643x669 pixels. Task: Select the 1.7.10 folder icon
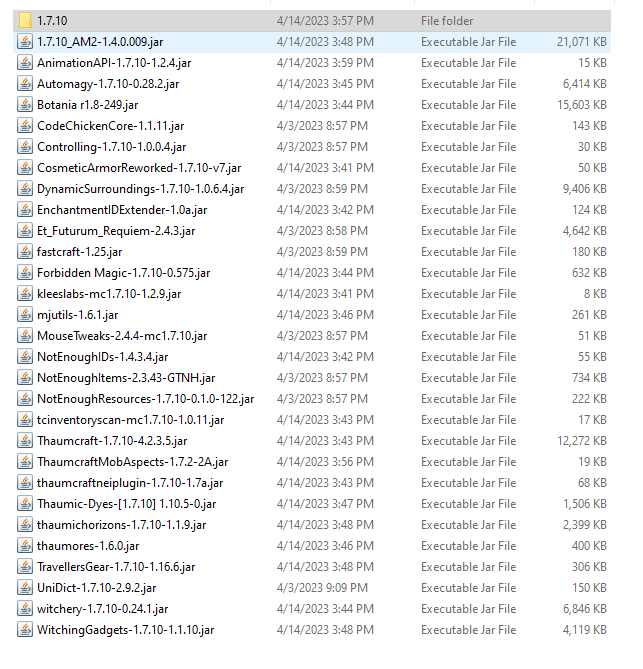25,20
